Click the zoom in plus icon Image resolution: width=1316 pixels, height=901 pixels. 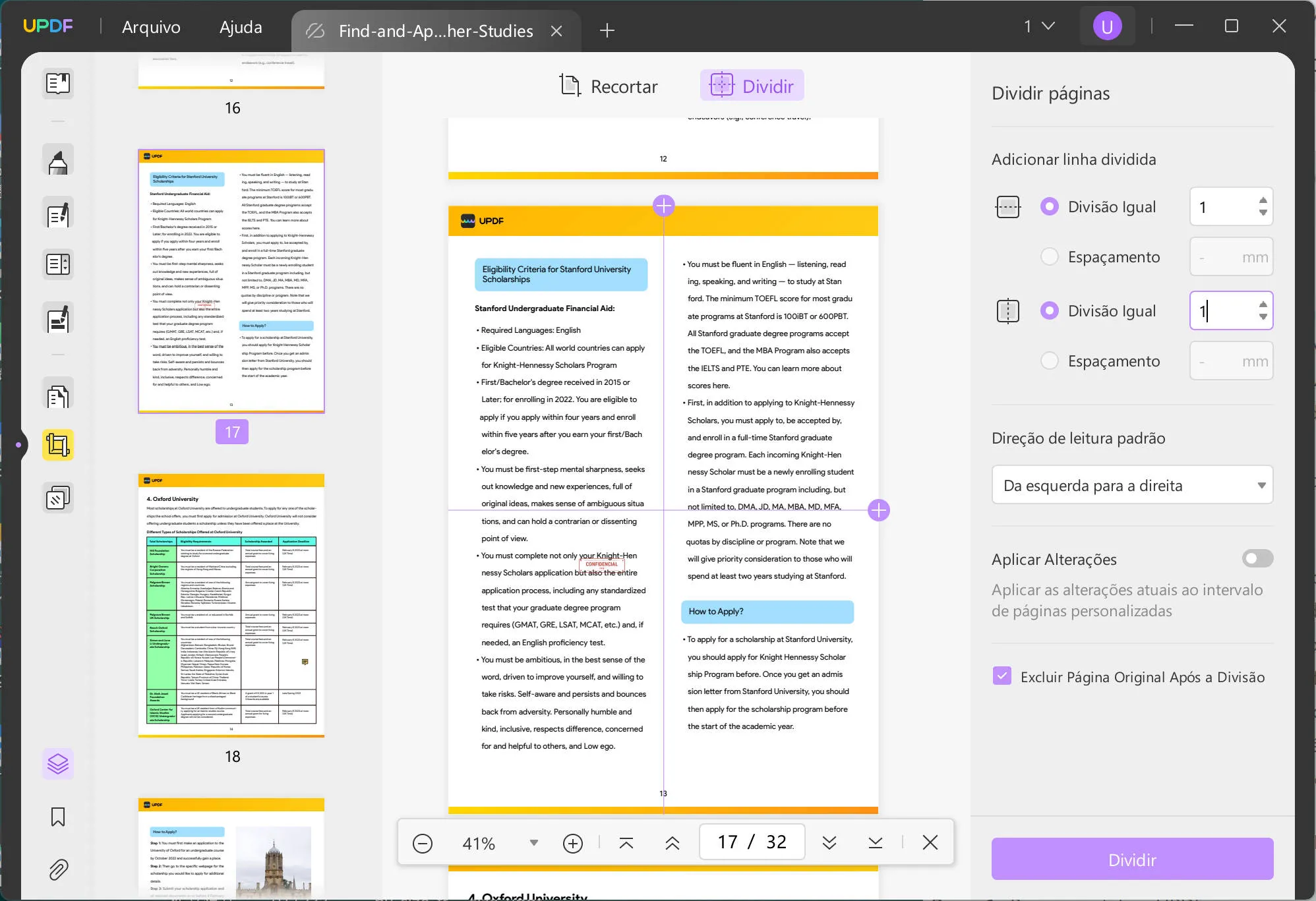[573, 843]
